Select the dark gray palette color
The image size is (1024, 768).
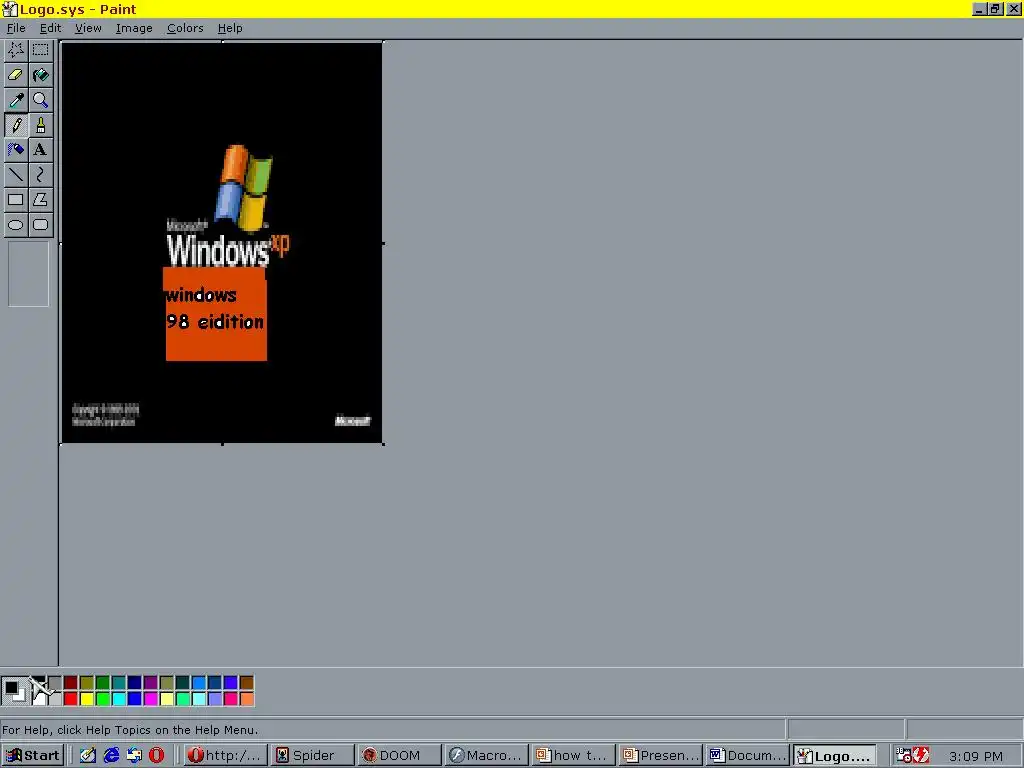coord(55,683)
